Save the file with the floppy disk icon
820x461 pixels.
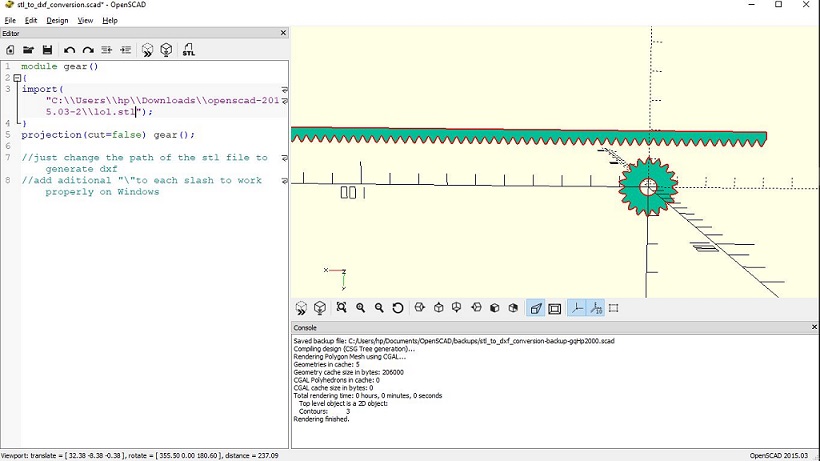tap(47, 50)
